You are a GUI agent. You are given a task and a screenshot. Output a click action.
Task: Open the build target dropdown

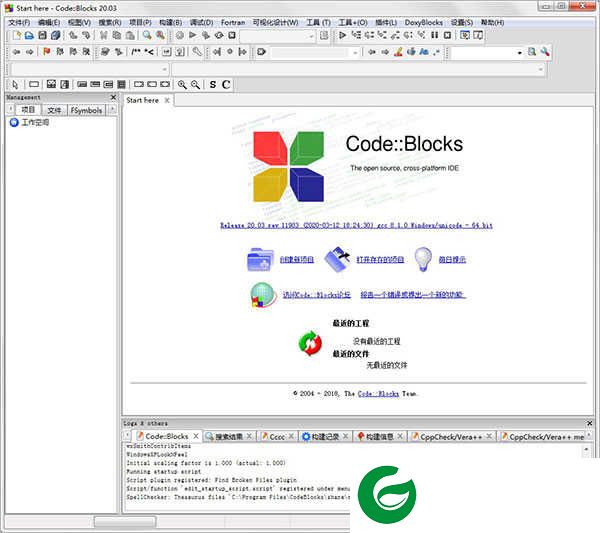(x=311, y=36)
